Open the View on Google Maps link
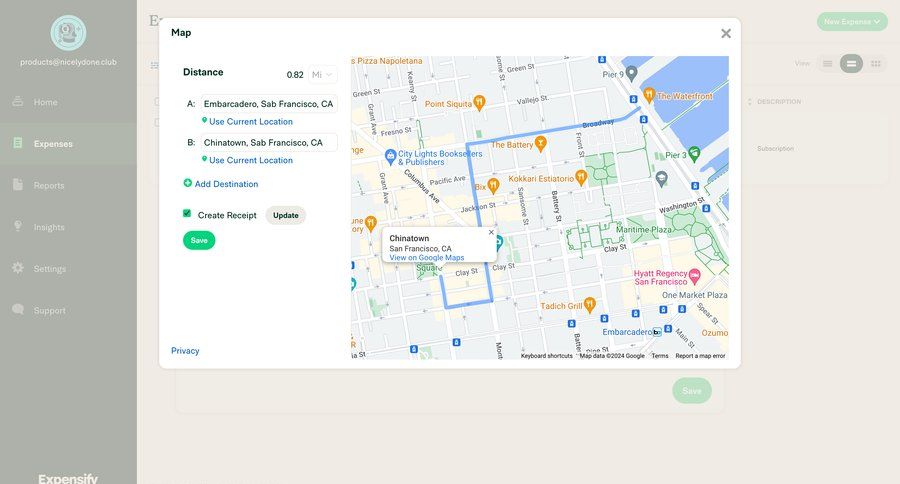 tap(426, 258)
